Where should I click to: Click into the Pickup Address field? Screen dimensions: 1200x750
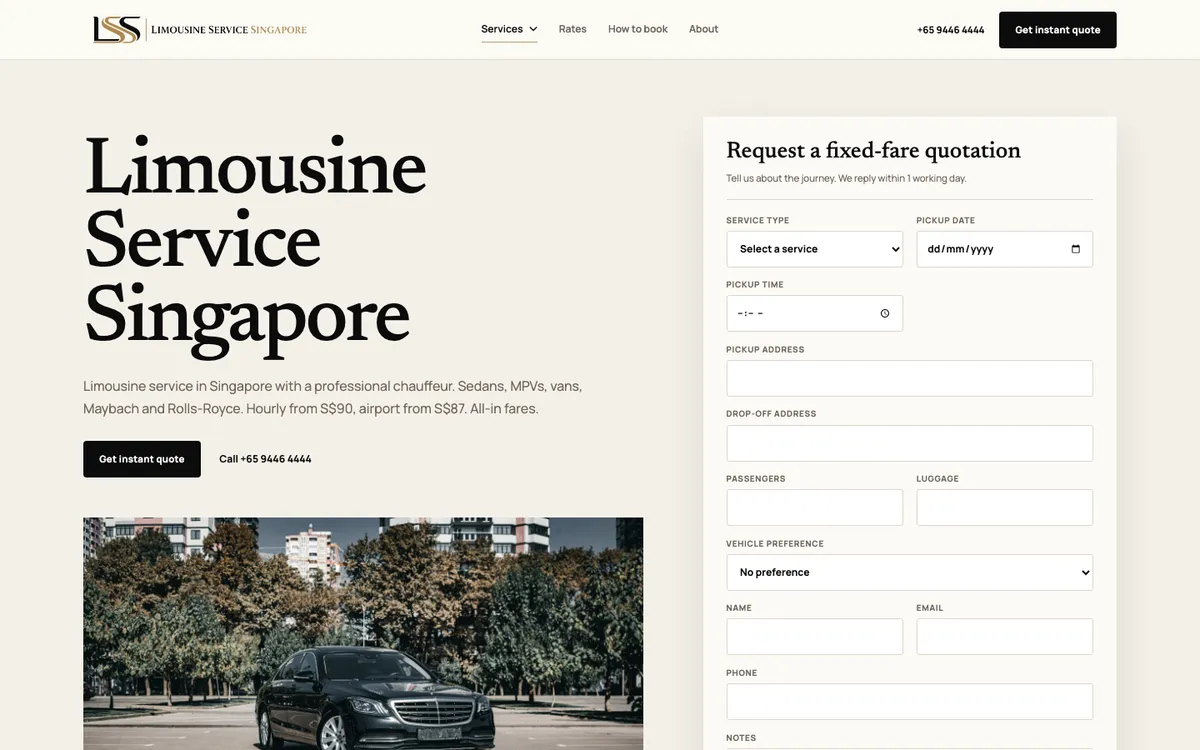[910, 378]
